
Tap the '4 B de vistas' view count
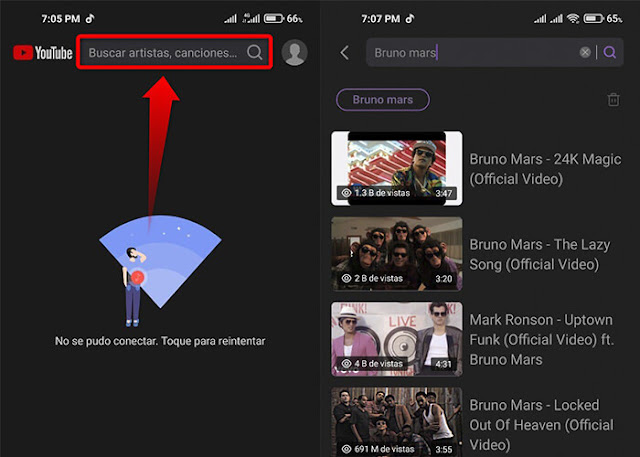pyautogui.click(x=372, y=364)
